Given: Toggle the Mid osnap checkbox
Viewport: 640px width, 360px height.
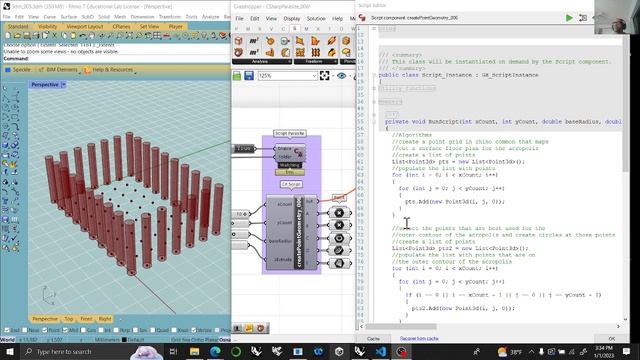Looking at the screenshot, I should click(65, 330).
